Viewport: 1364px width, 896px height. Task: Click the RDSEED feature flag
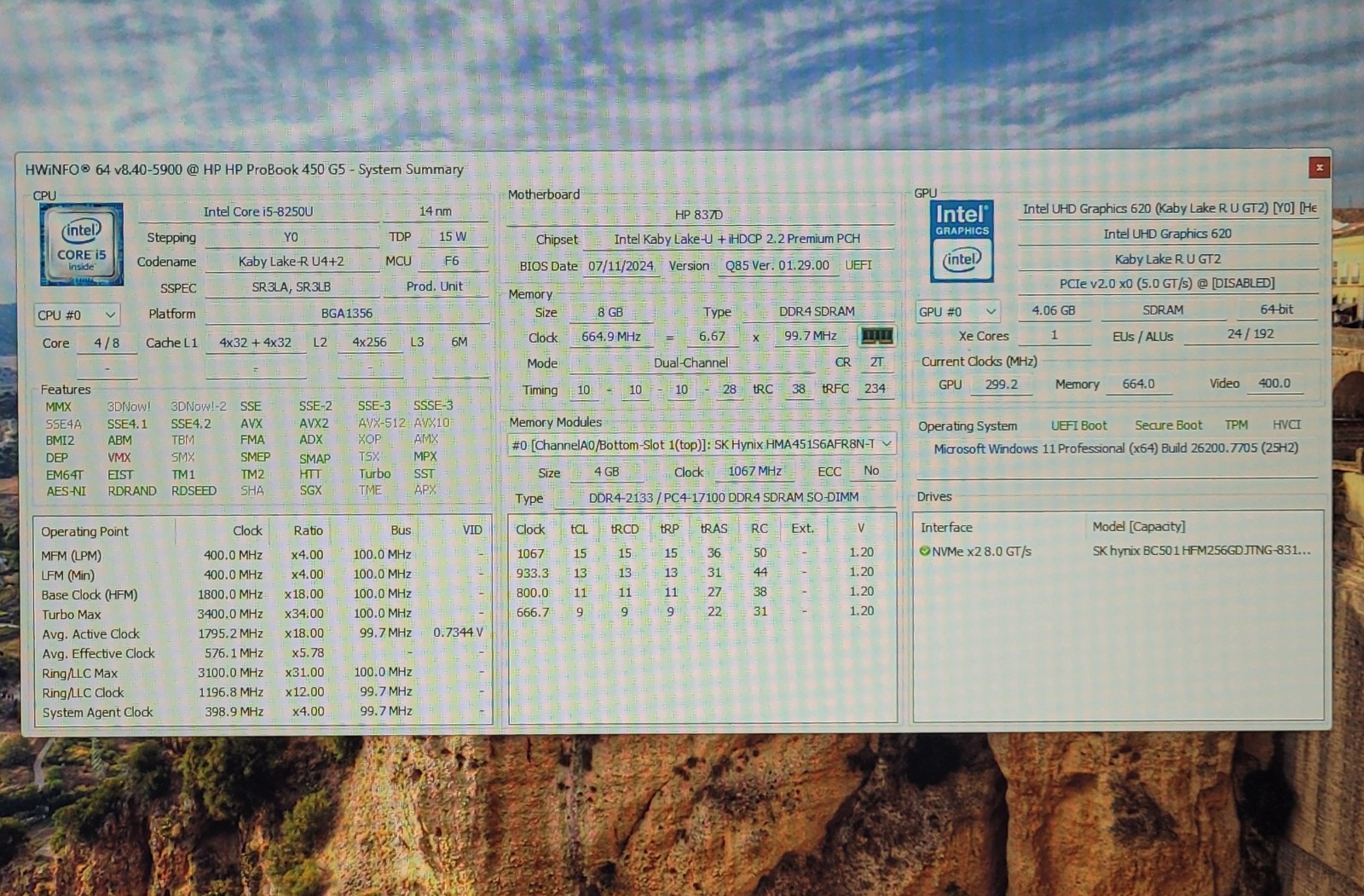pyautogui.click(x=194, y=491)
